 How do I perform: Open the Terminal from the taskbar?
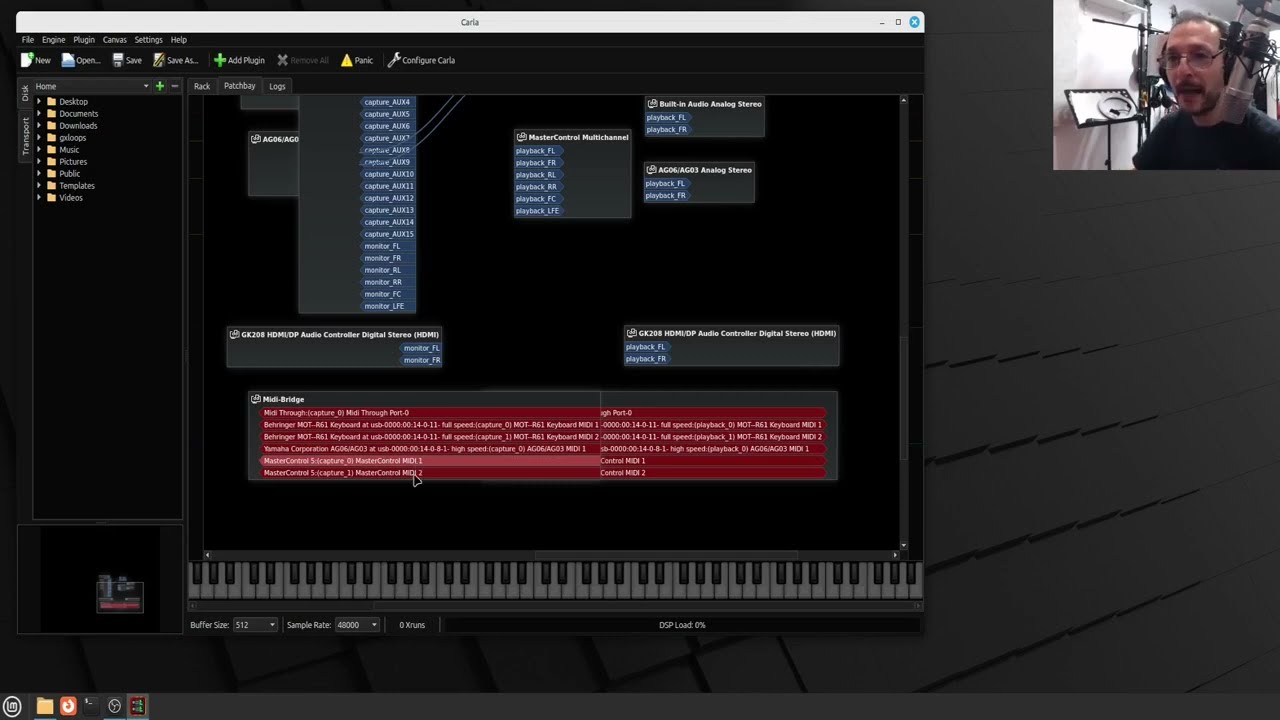tap(91, 706)
